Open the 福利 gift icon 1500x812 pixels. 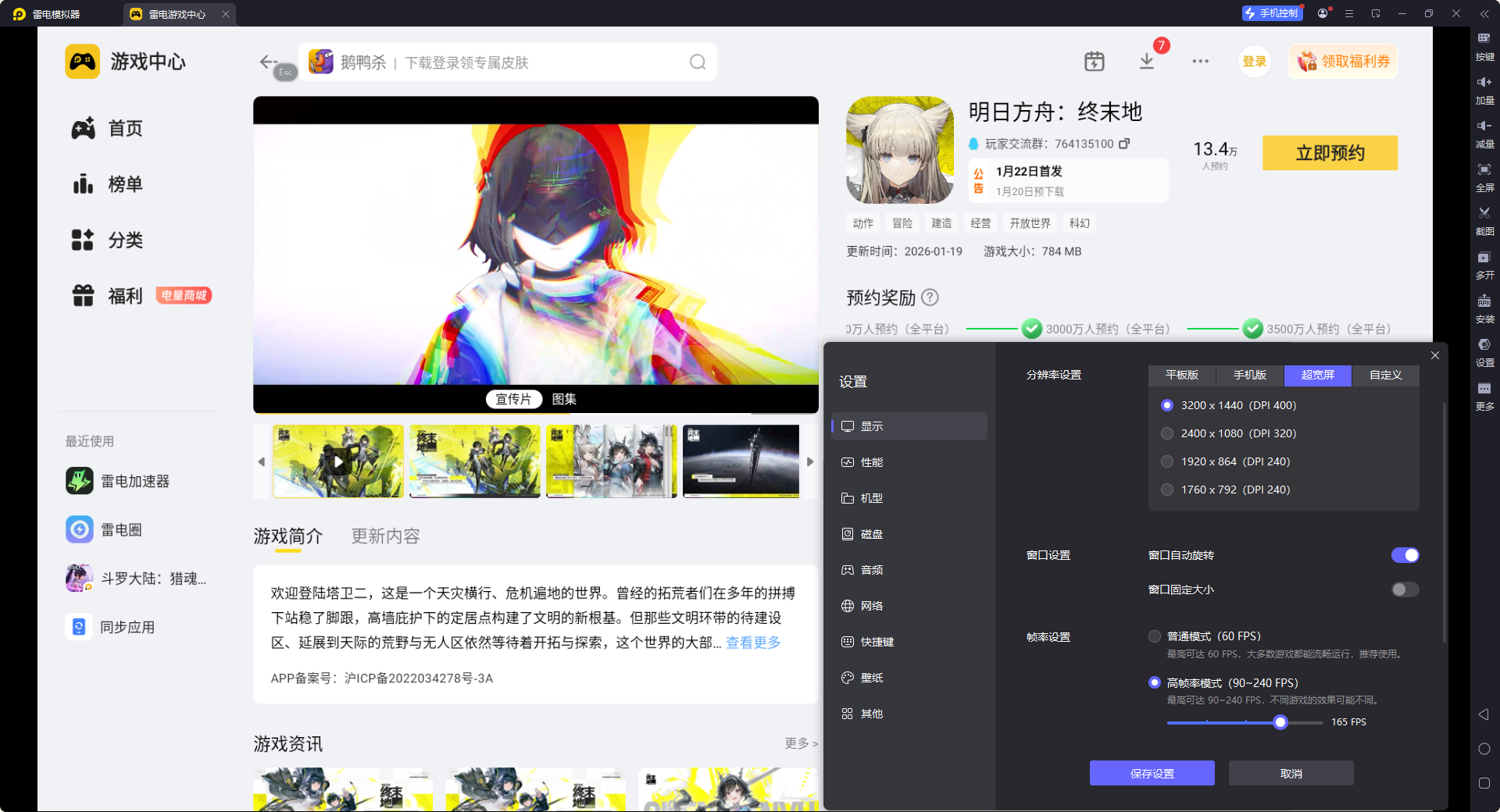pyautogui.click(x=83, y=296)
